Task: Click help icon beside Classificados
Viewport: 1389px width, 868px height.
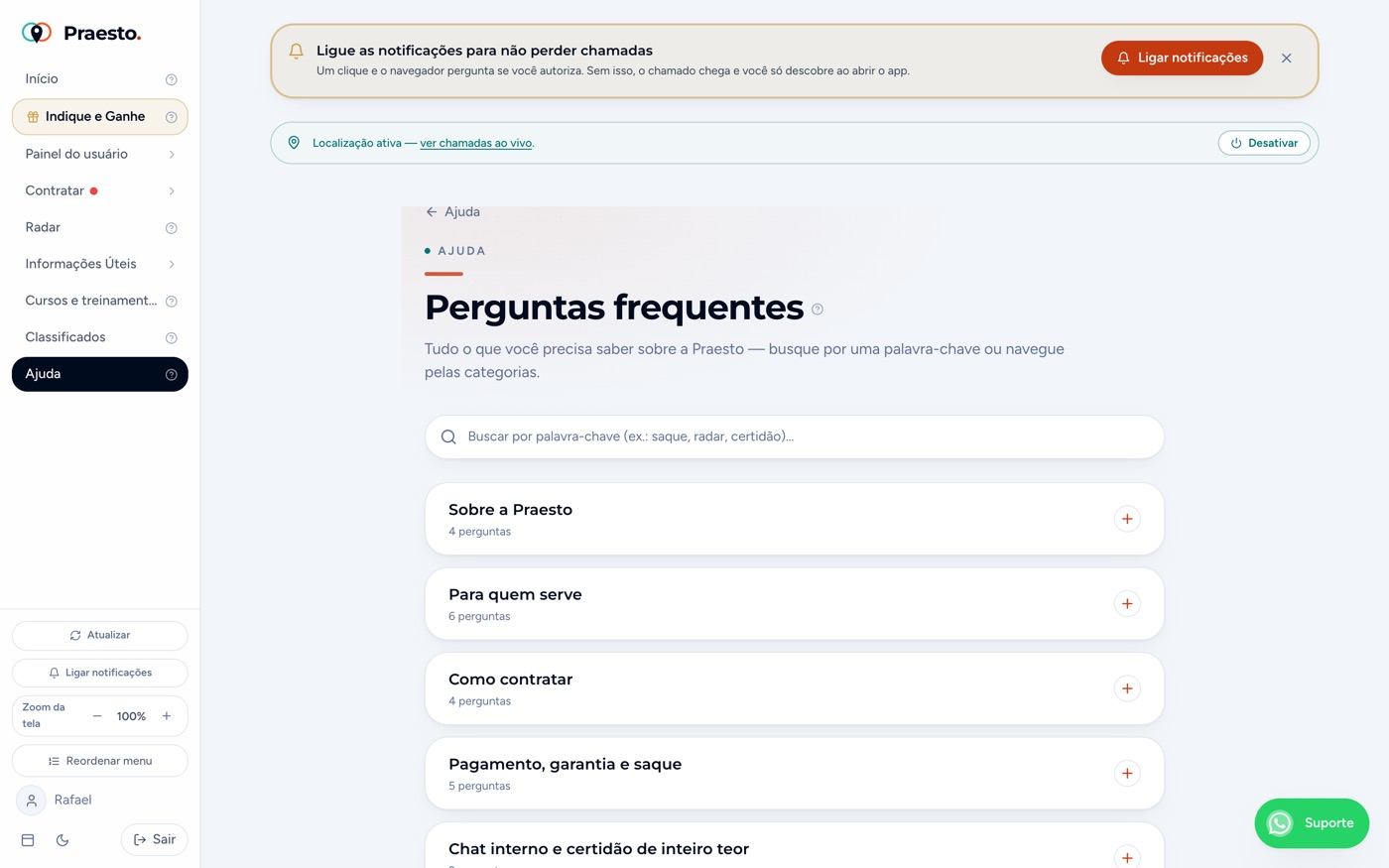Action: click(x=171, y=338)
